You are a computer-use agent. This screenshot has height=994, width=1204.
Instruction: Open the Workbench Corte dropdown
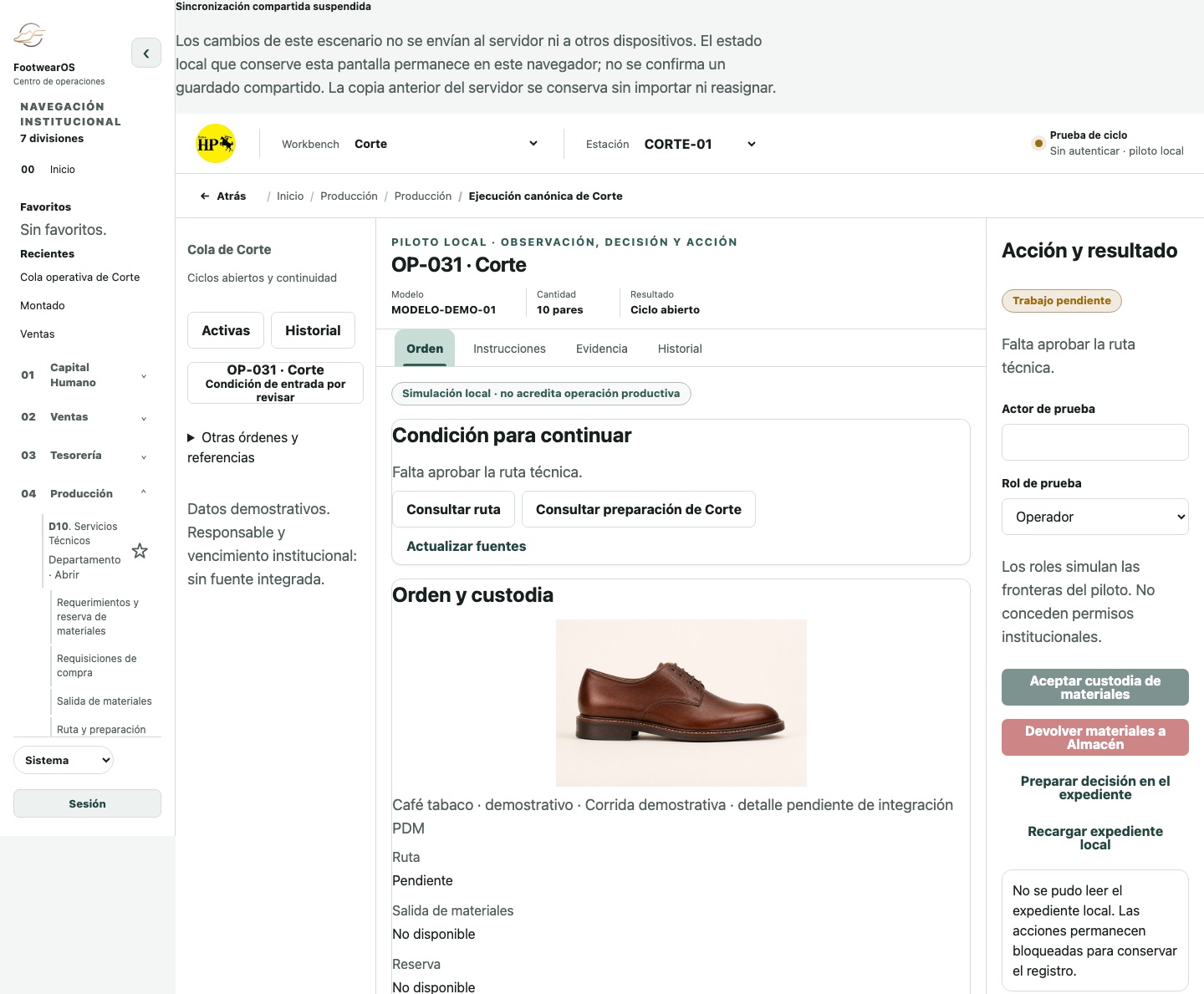(x=445, y=144)
